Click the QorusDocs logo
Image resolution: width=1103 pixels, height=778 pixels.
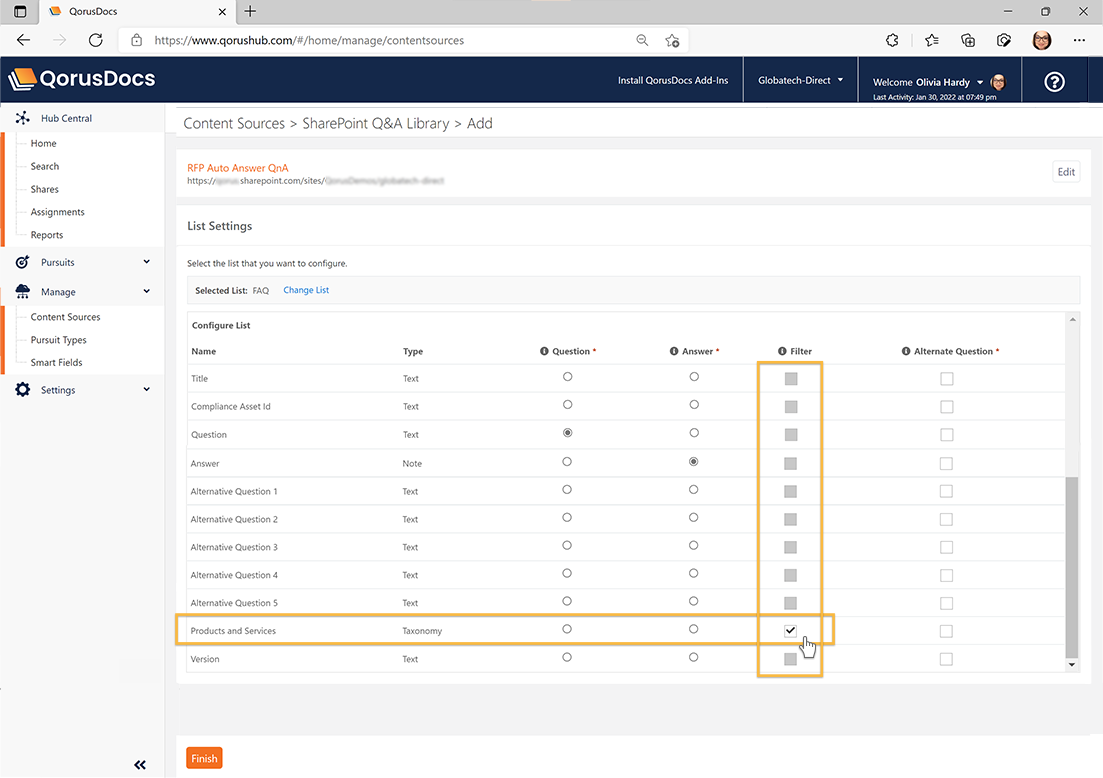[82, 79]
